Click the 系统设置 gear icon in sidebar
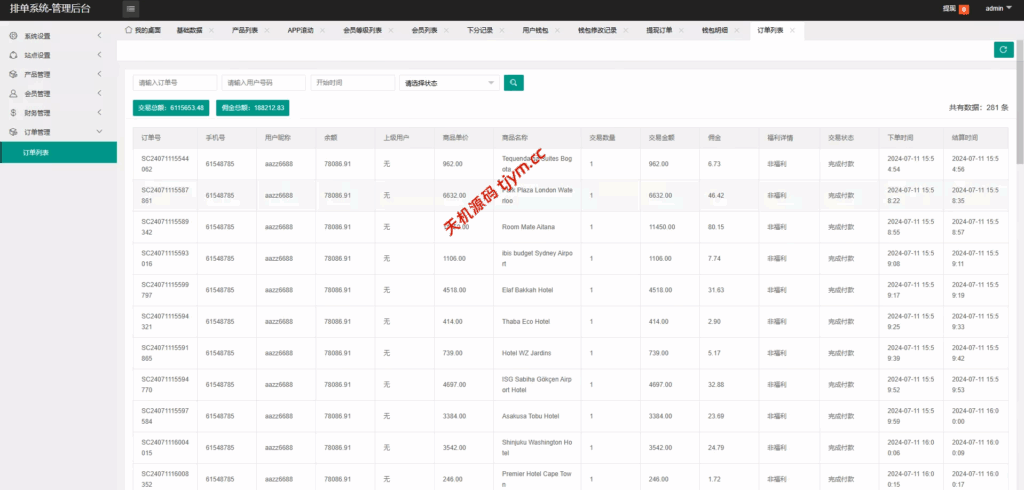Screen dimensions: 1024x490 13,36
